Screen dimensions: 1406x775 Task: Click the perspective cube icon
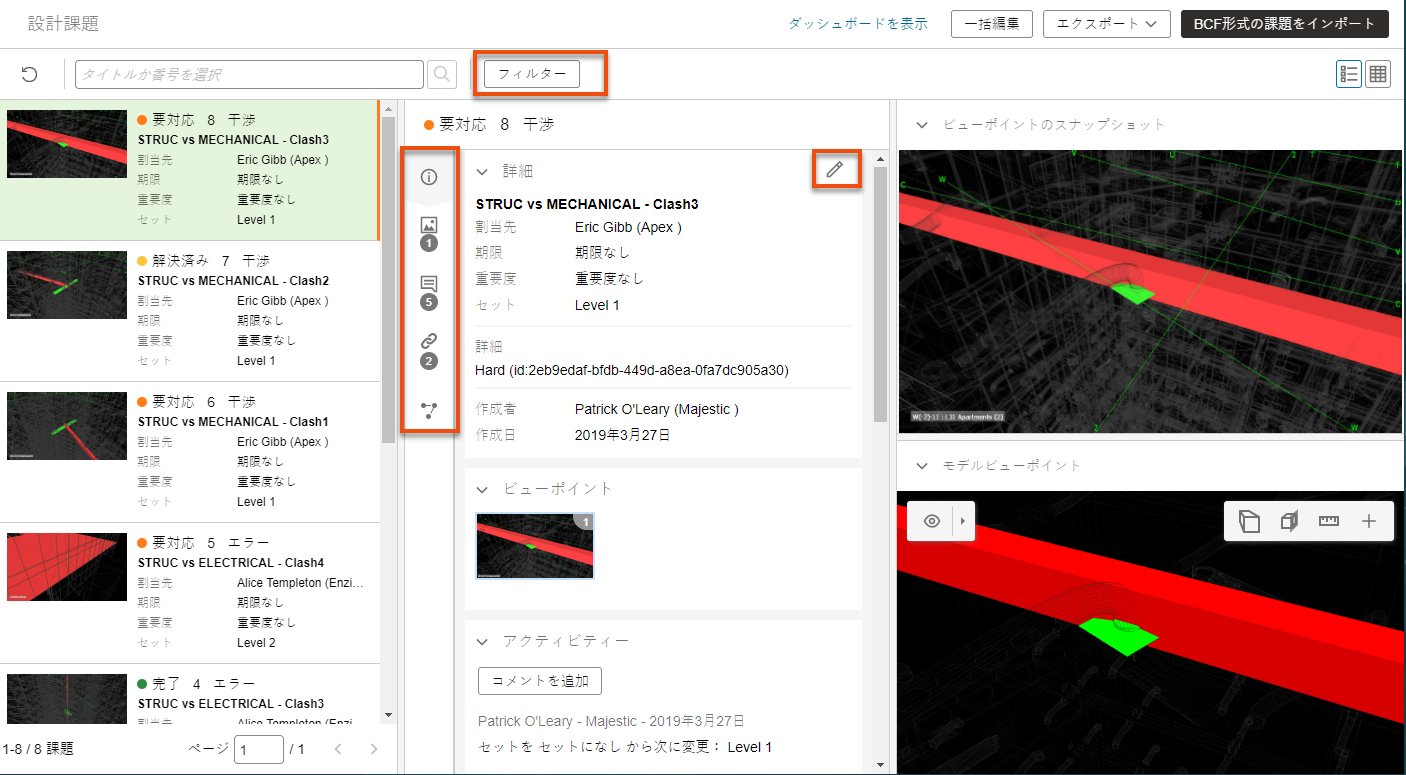[x=1249, y=521]
